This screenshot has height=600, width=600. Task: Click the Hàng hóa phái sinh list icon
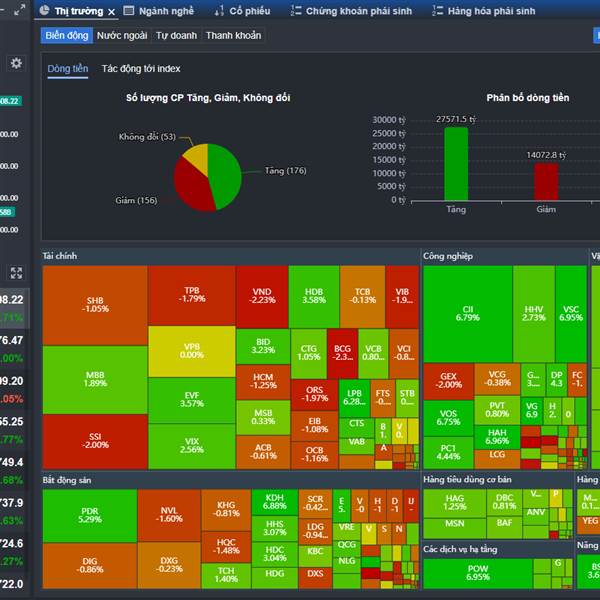pyautogui.click(x=437, y=11)
